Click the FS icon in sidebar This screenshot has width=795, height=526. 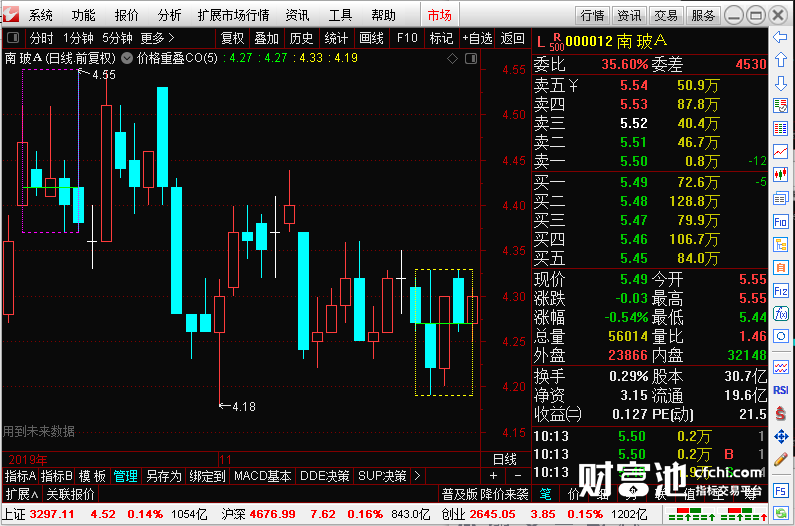(780, 490)
